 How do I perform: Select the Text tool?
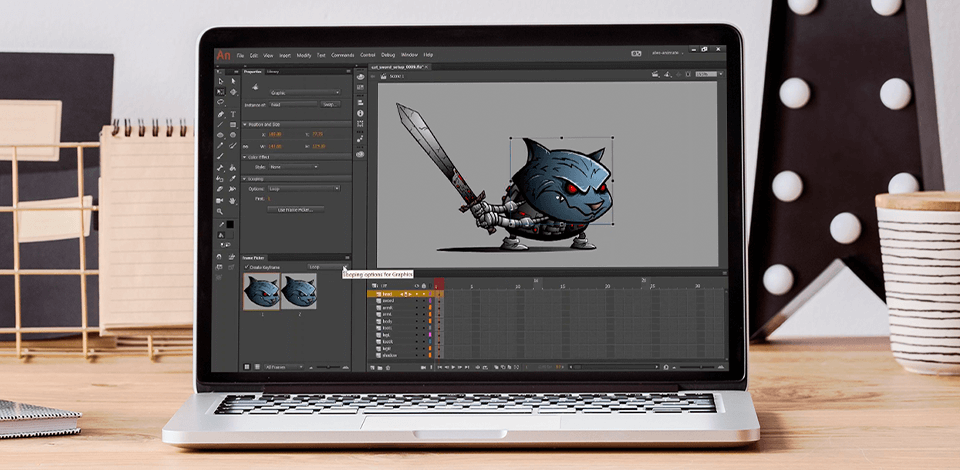[x=233, y=114]
